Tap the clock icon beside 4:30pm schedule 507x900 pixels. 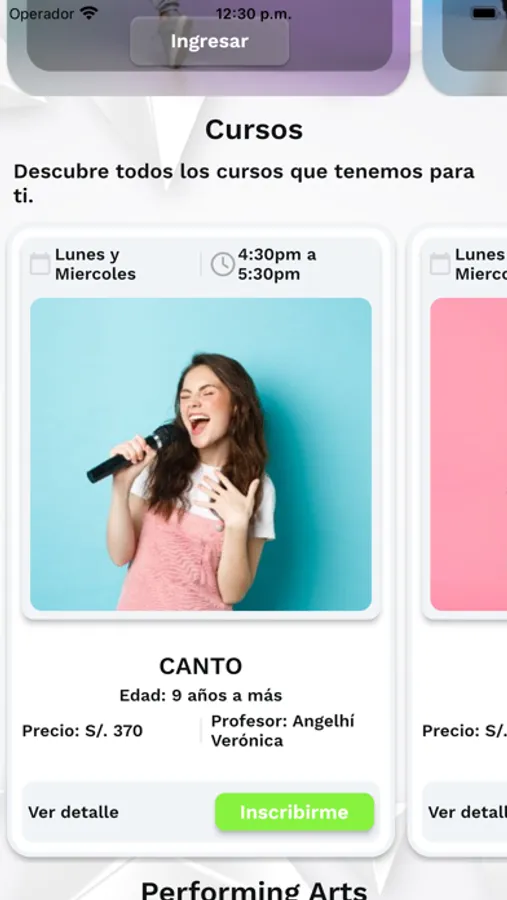223,264
